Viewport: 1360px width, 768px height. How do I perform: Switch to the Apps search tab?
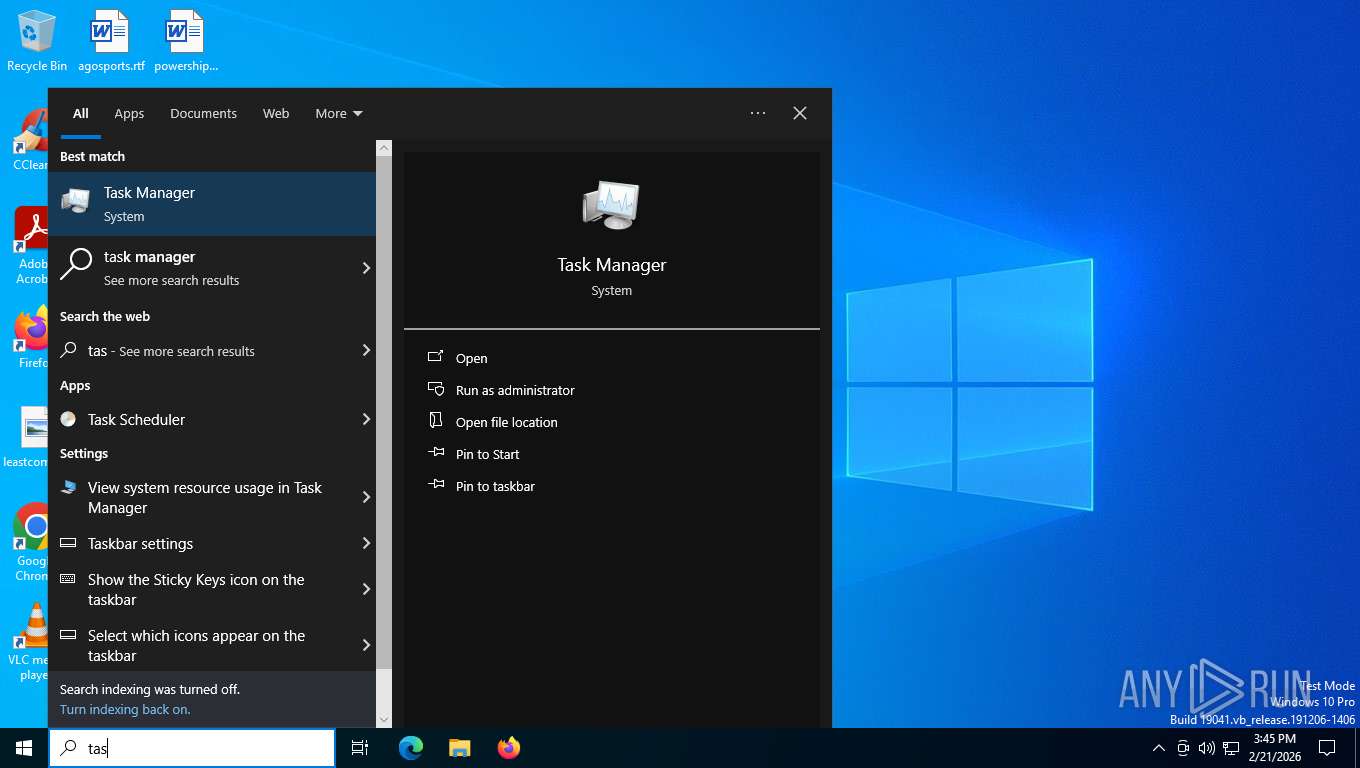click(x=129, y=113)
